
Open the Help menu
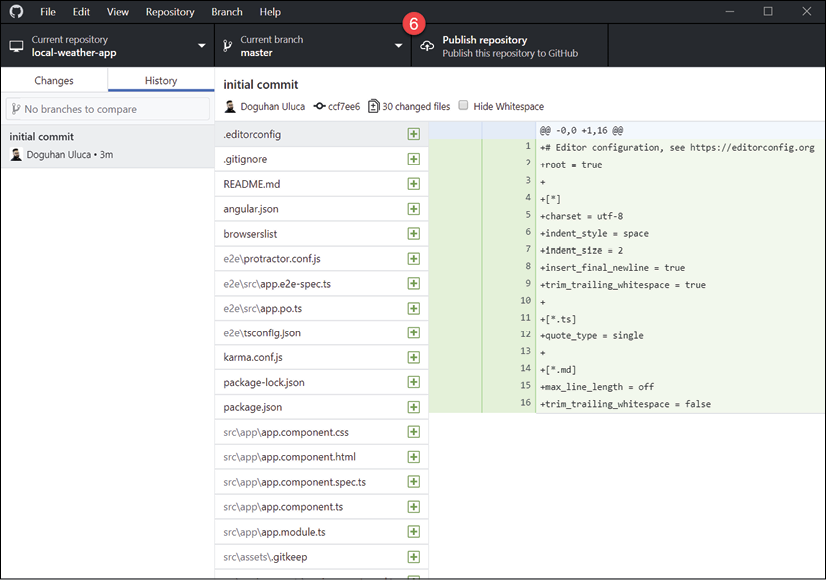click(270, 12)
